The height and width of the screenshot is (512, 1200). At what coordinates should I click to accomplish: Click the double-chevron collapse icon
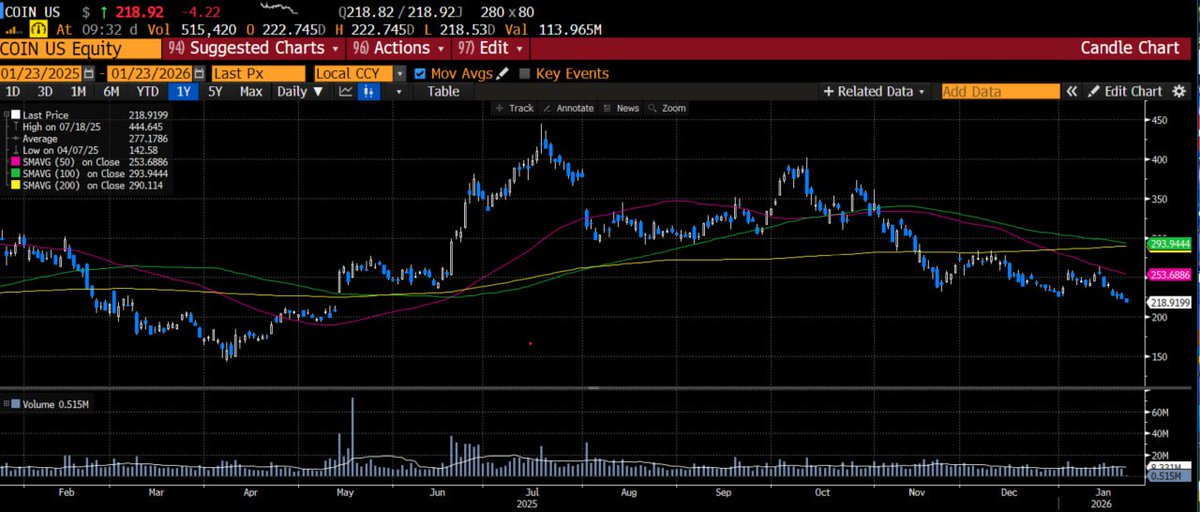pos(1070,91)
